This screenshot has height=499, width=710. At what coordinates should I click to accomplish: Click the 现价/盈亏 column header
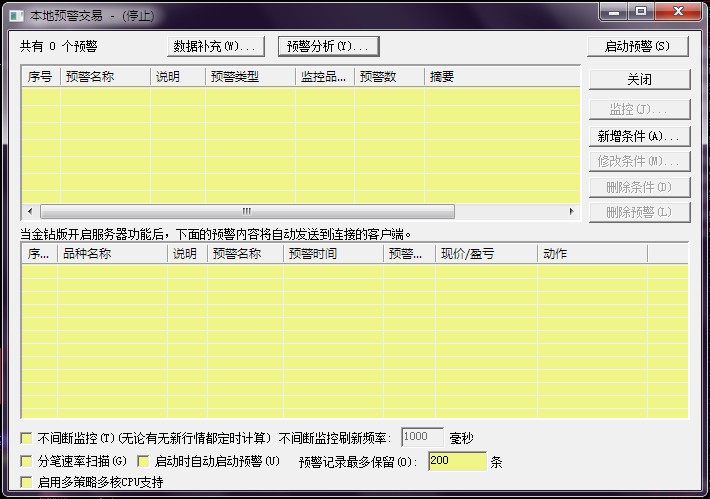[x=486, y=254]
